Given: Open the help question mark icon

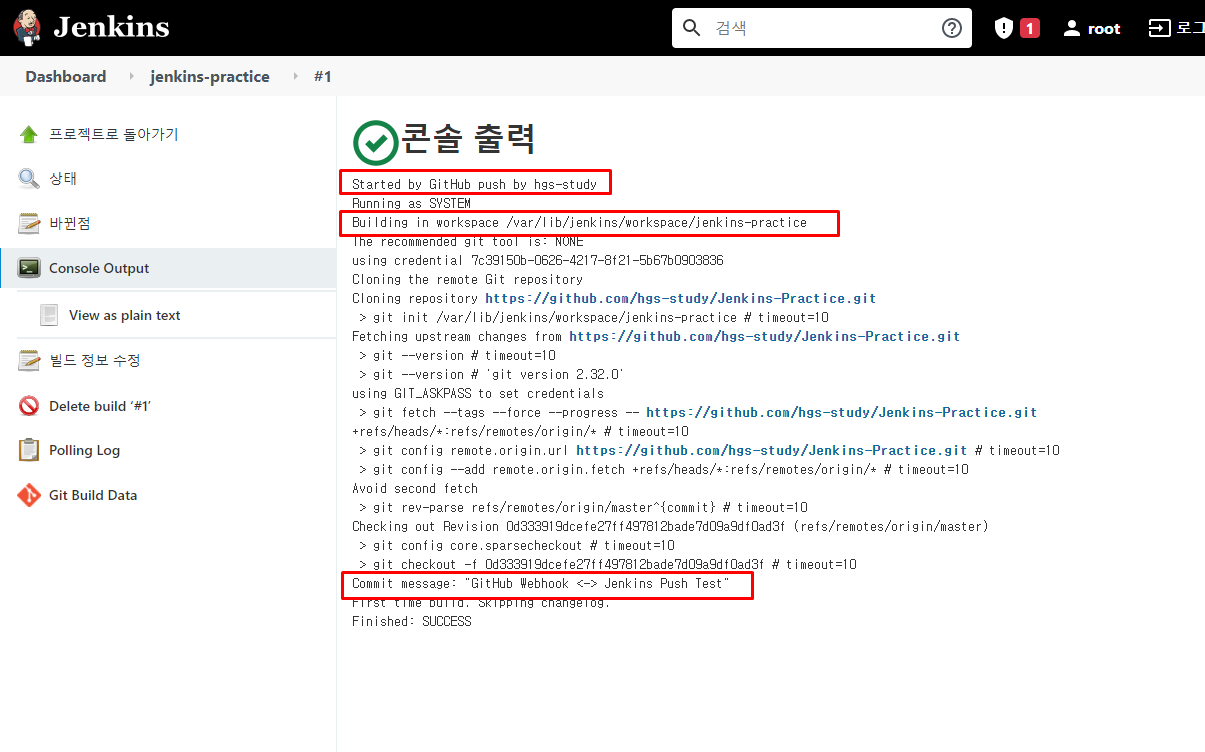Looking at the screenshot, I should pyautogui.click(x=951, y=28).
